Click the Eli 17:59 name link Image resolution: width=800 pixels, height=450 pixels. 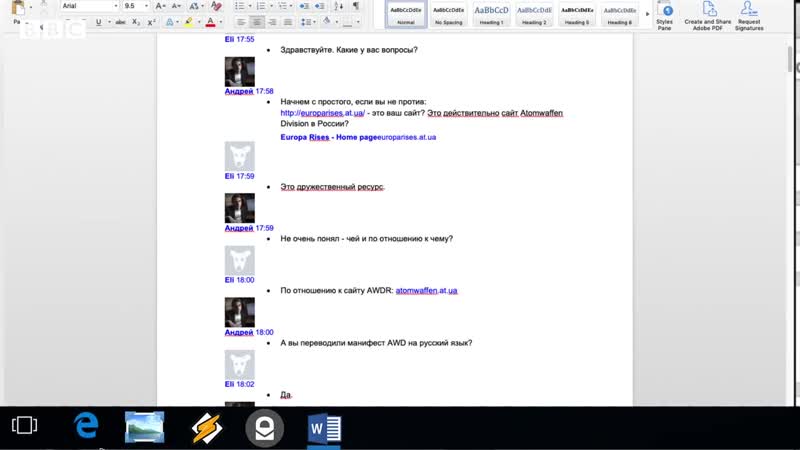(x=239, y=176)
